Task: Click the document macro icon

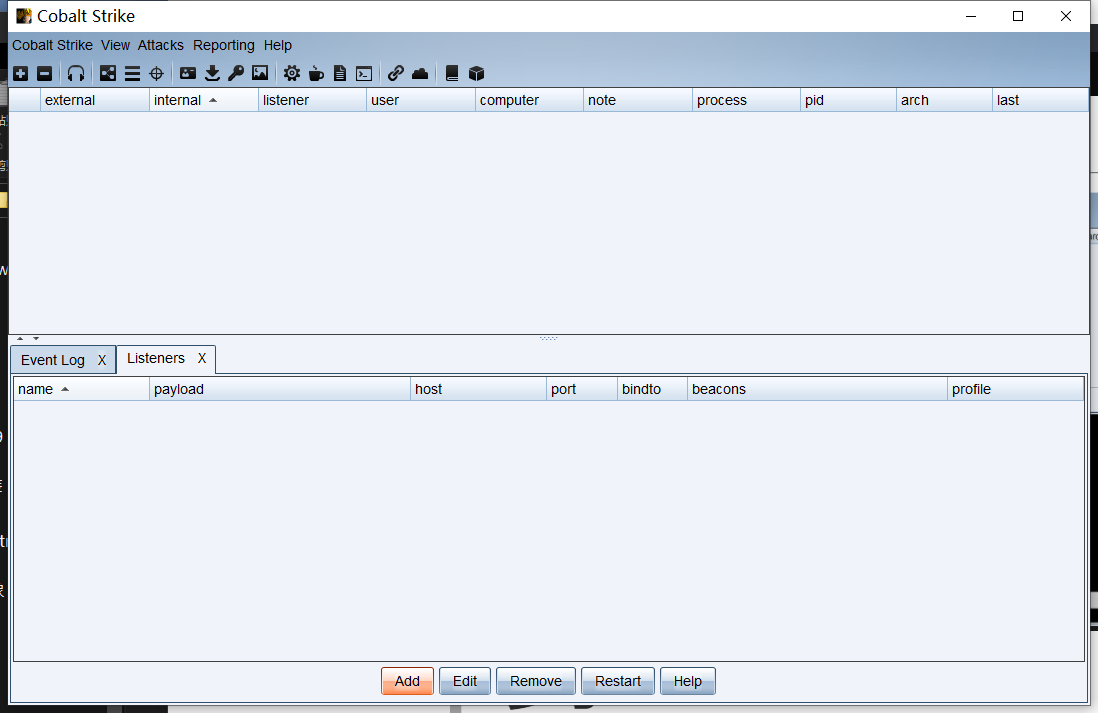Action: pyautogui.click(x=340, y=74)
